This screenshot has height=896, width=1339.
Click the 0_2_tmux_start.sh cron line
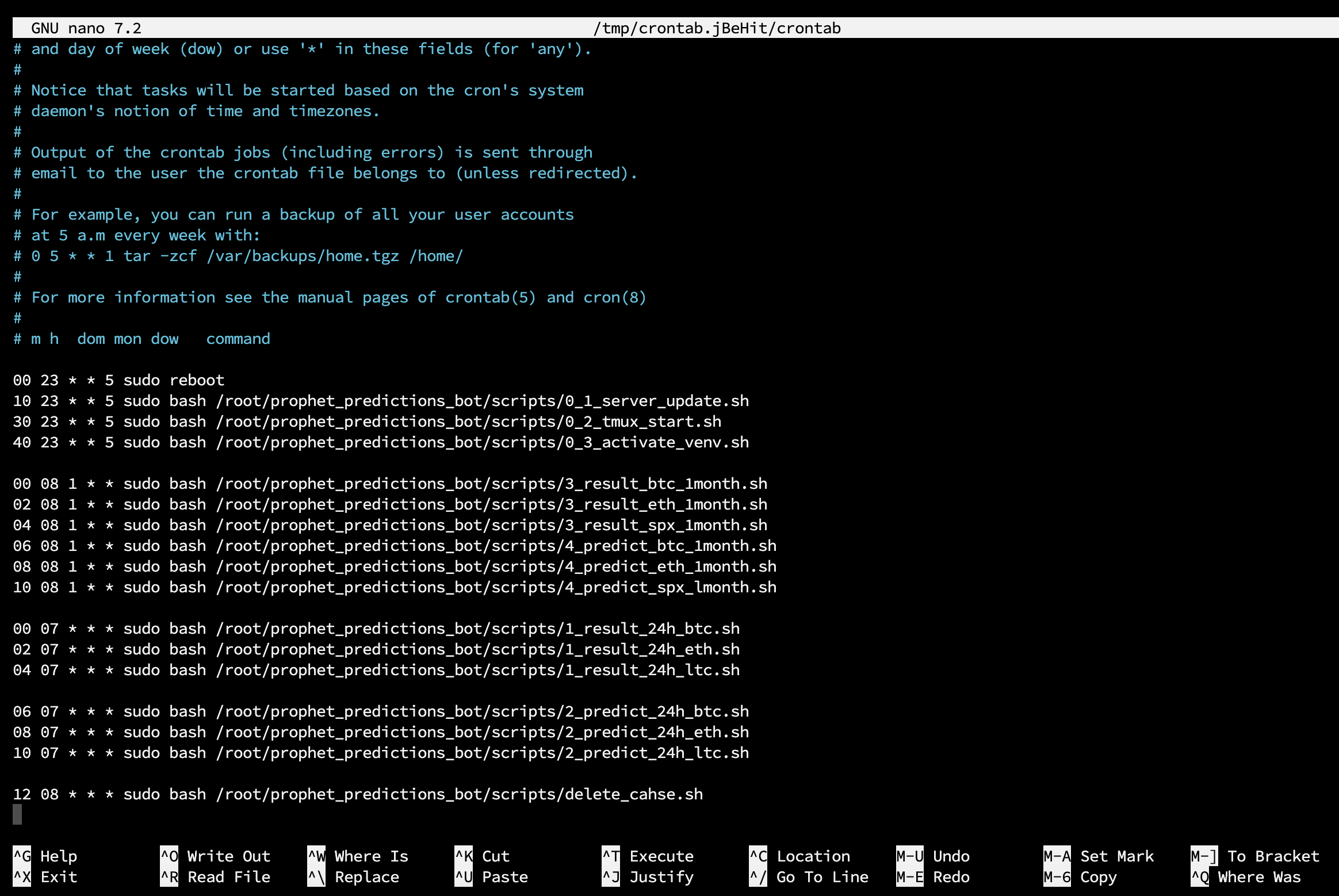tap(367, 422)
